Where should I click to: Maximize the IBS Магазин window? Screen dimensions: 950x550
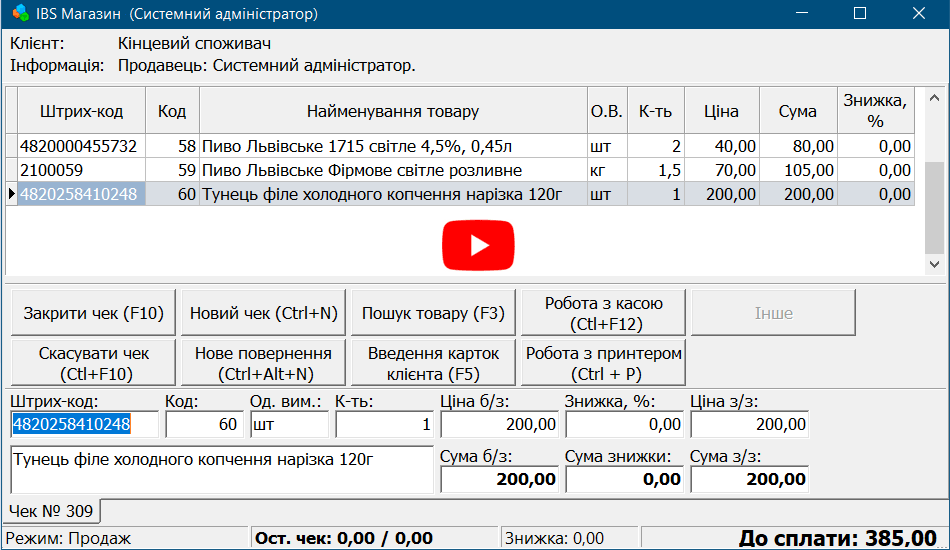pyautogui.click(x=860, y=13)
